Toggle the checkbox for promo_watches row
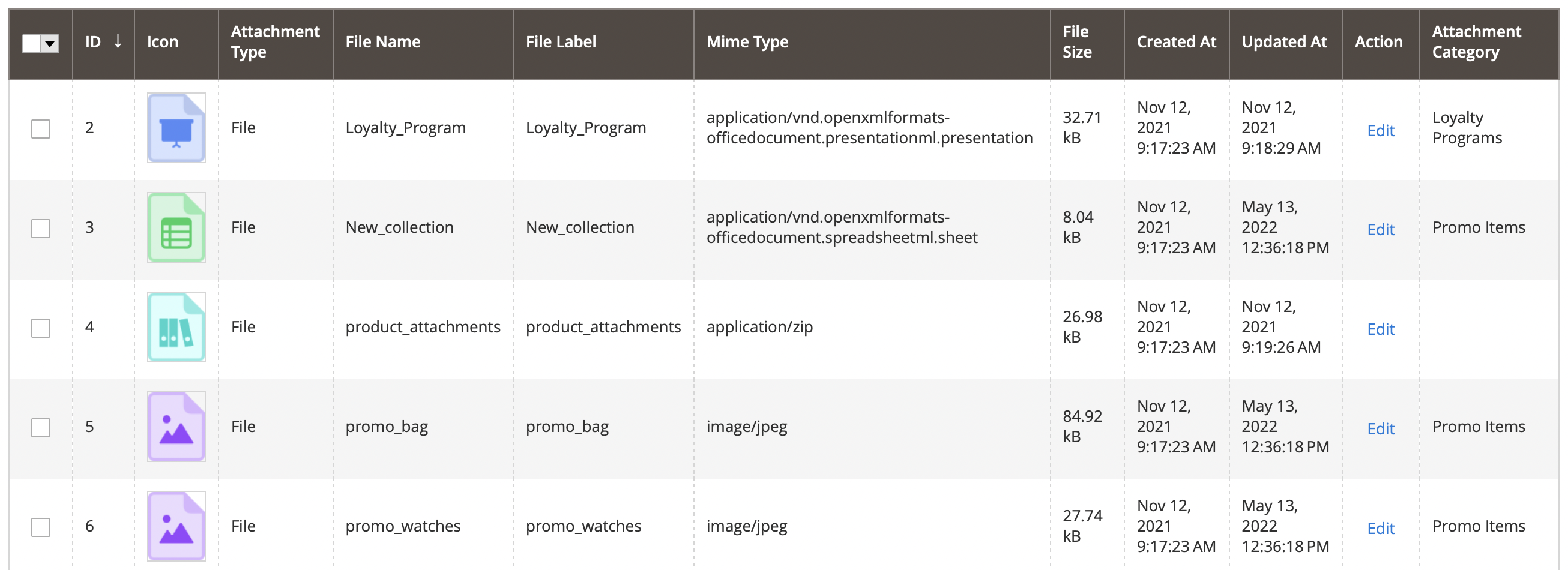The image size is (1568, 570). (41, 527)
